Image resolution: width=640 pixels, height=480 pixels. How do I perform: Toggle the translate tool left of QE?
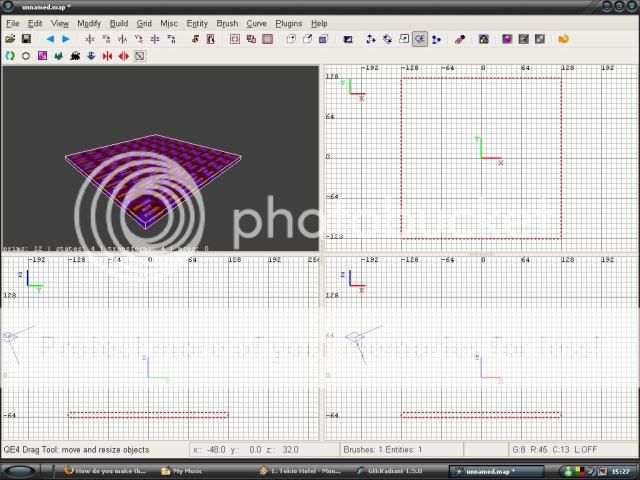tap(371, 39)
